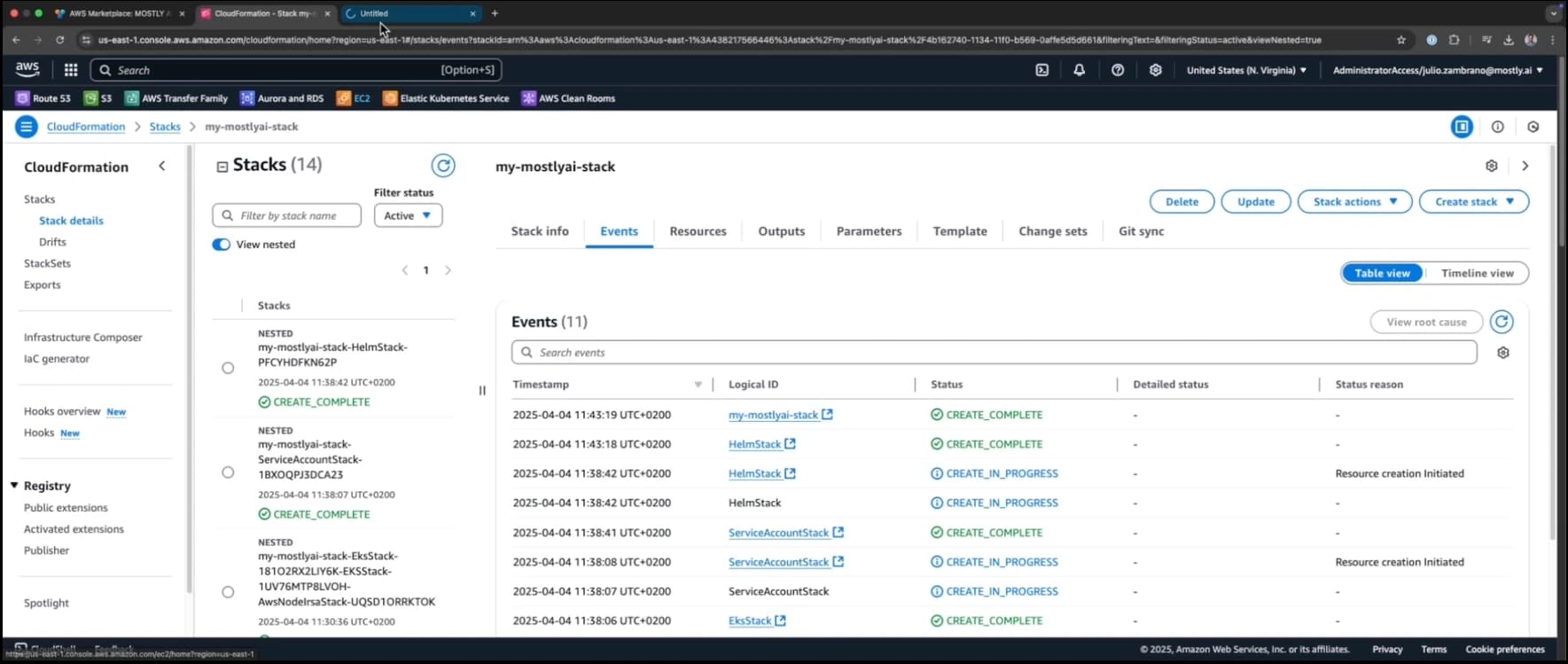The height and width of the screenshot is (664, 1568).
Task: Bookmark page with browser star icon
Action: coord(1401,40)
